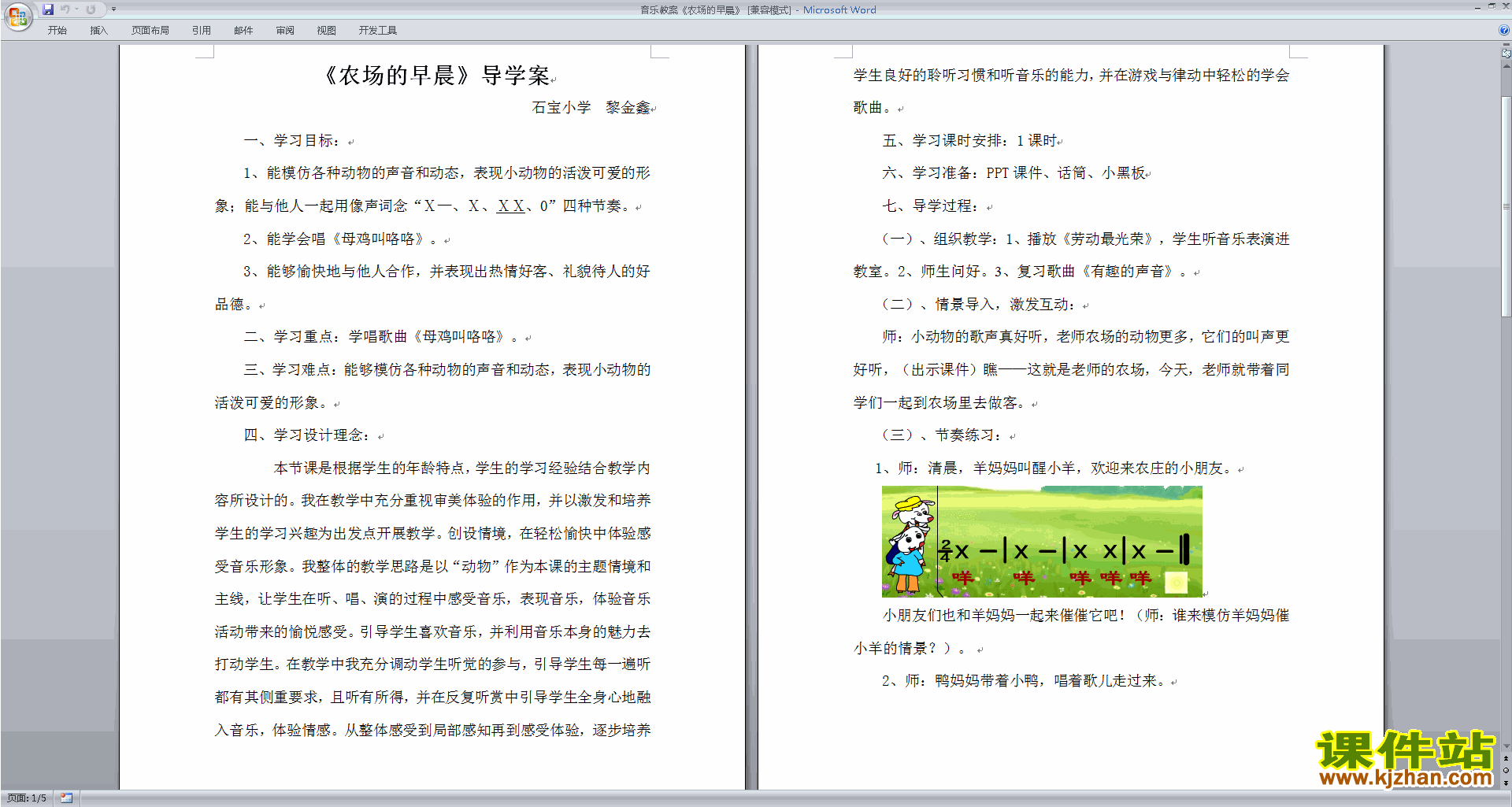Go to the 邮件 ribbon tab
Viewport: 1512px width, 807px height.
pos(243,31)
